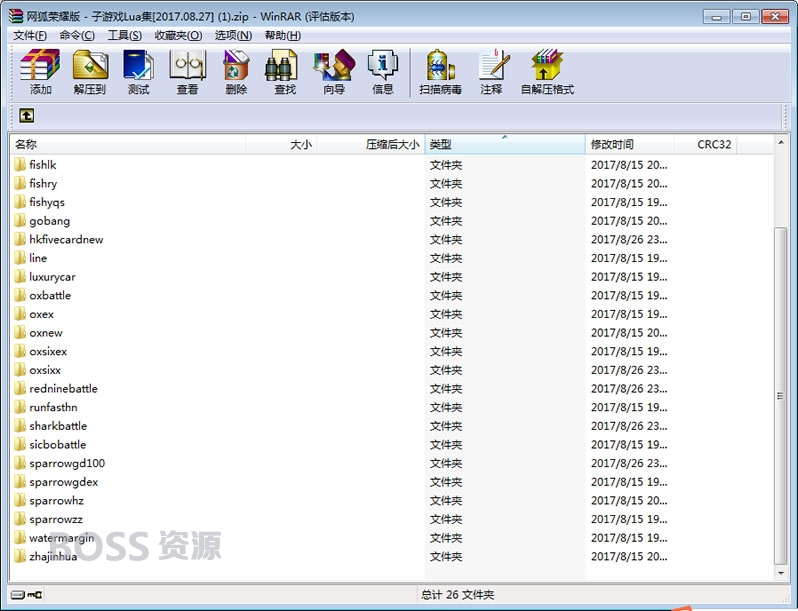Viewport: 798px width, 611px height.
Task: Select the line folder name
Action: coord(38,258)
